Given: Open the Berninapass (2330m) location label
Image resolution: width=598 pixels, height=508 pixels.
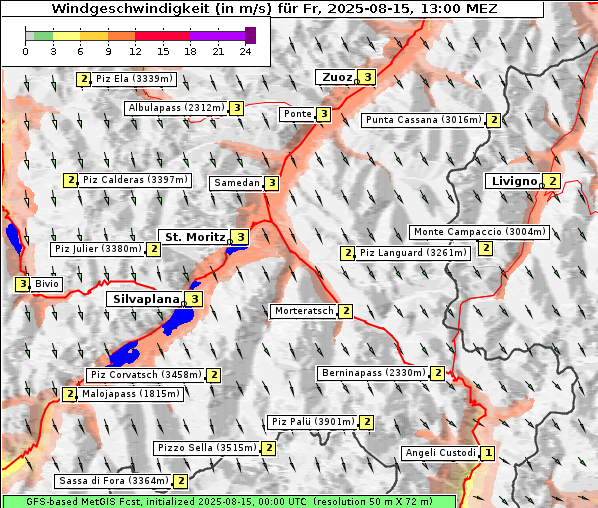Looking at the screenshot, I should click(x=373, y=373).
